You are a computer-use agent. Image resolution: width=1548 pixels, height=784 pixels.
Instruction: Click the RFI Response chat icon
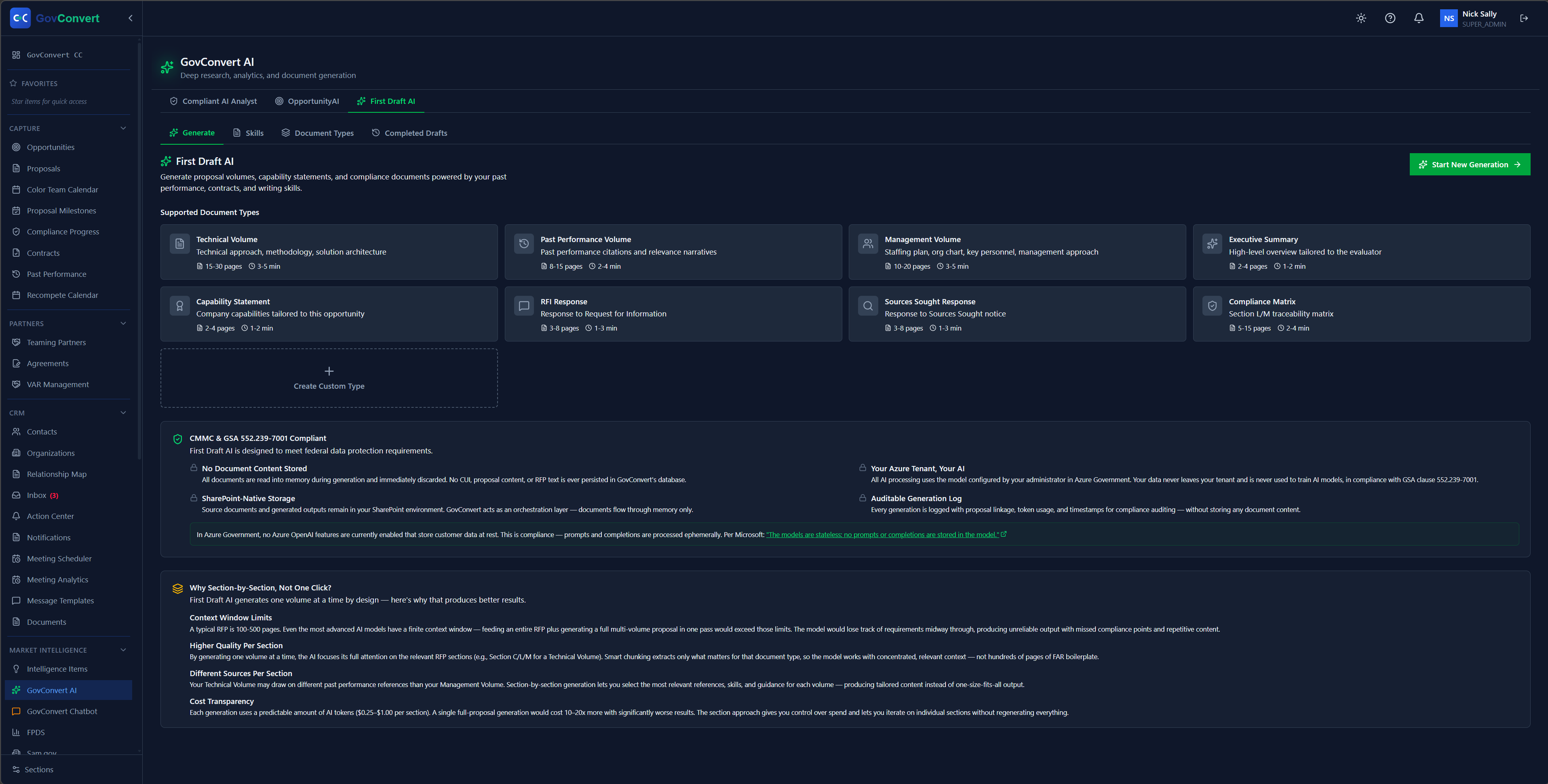click(x=524, y=306)
